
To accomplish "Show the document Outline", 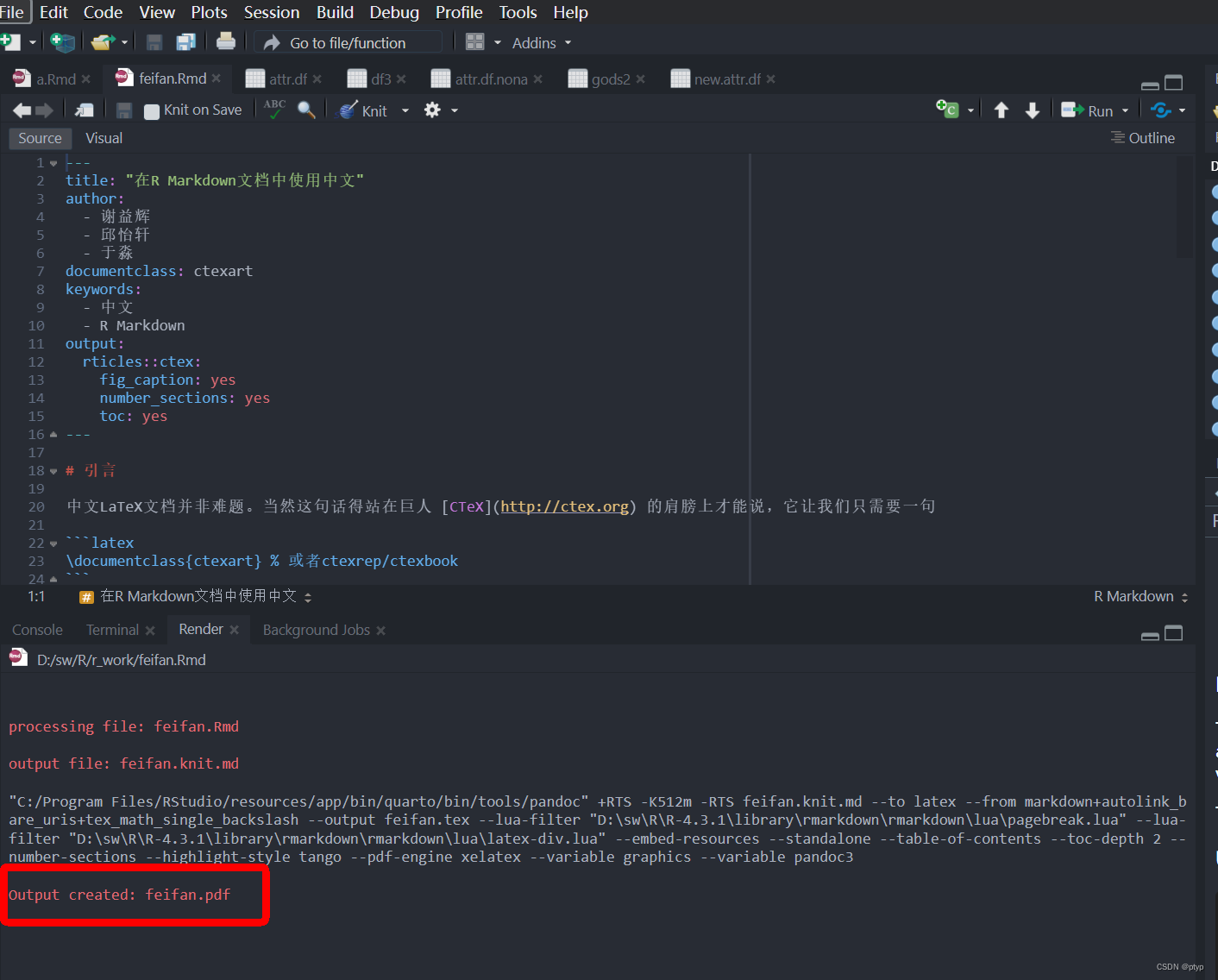I will pos(1143,138).
